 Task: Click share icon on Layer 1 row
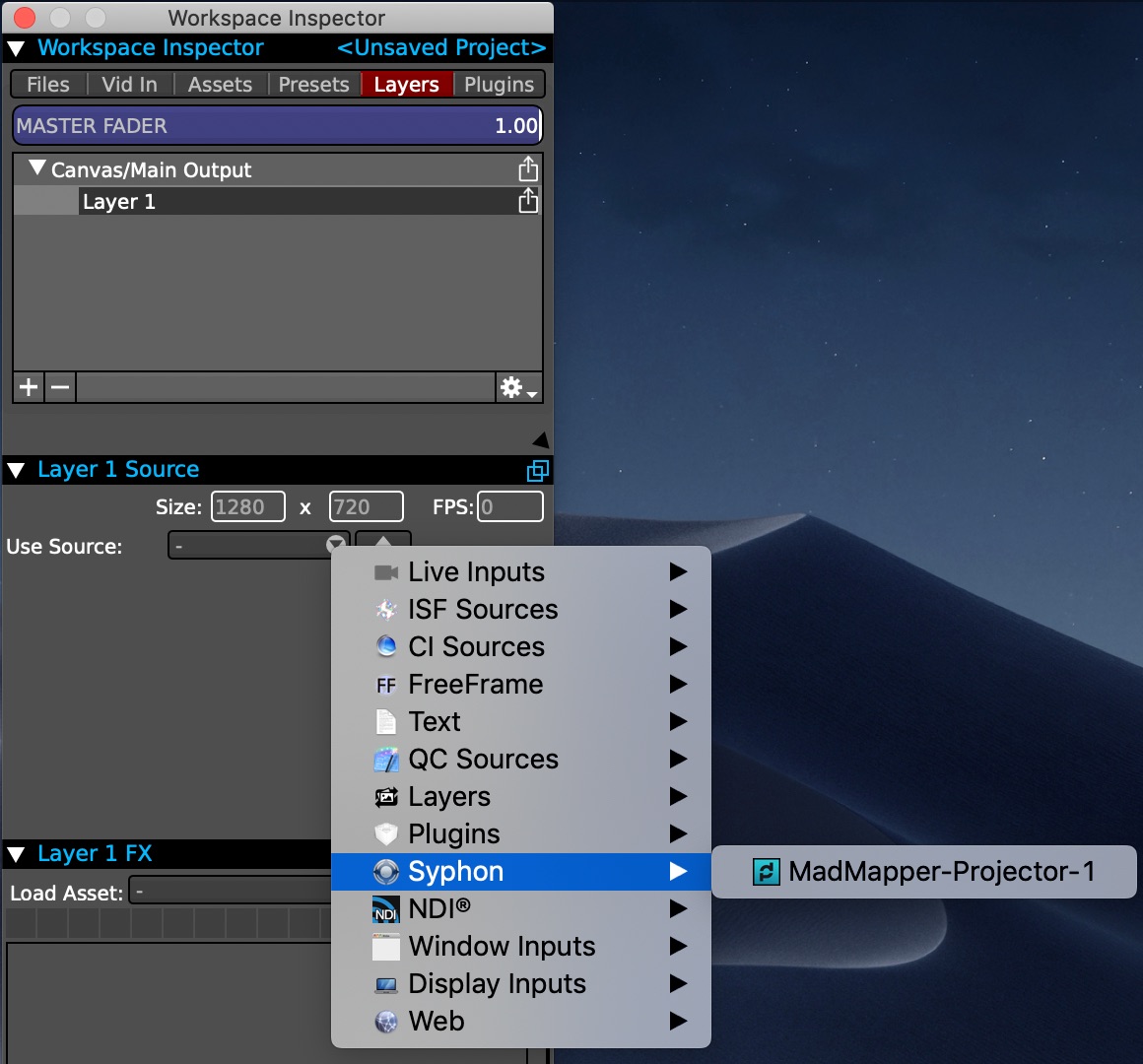[528, 200]
